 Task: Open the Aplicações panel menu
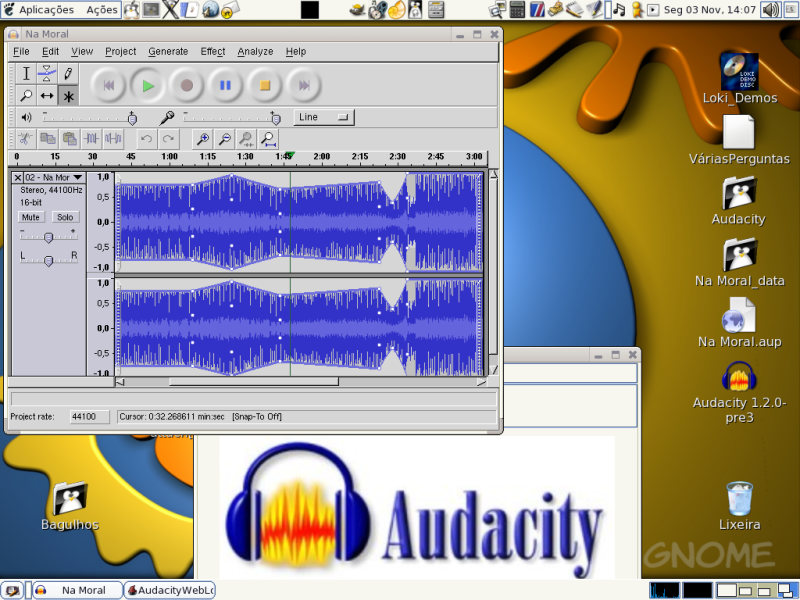click(38, 10)
